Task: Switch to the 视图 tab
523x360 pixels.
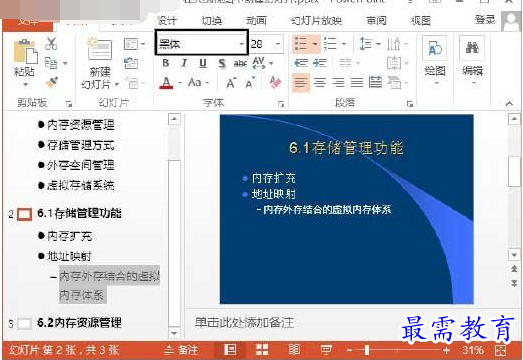Action: point(421,21)
